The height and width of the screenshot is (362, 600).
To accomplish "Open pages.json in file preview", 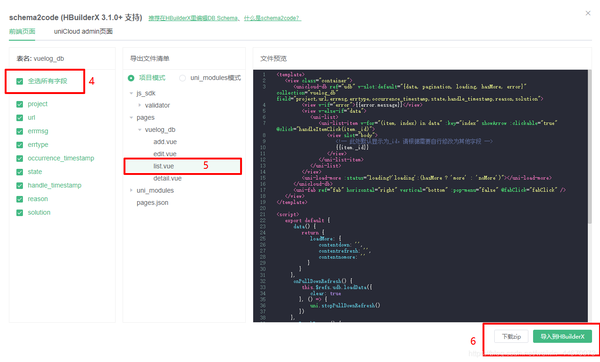I will [x=152, y=202].
